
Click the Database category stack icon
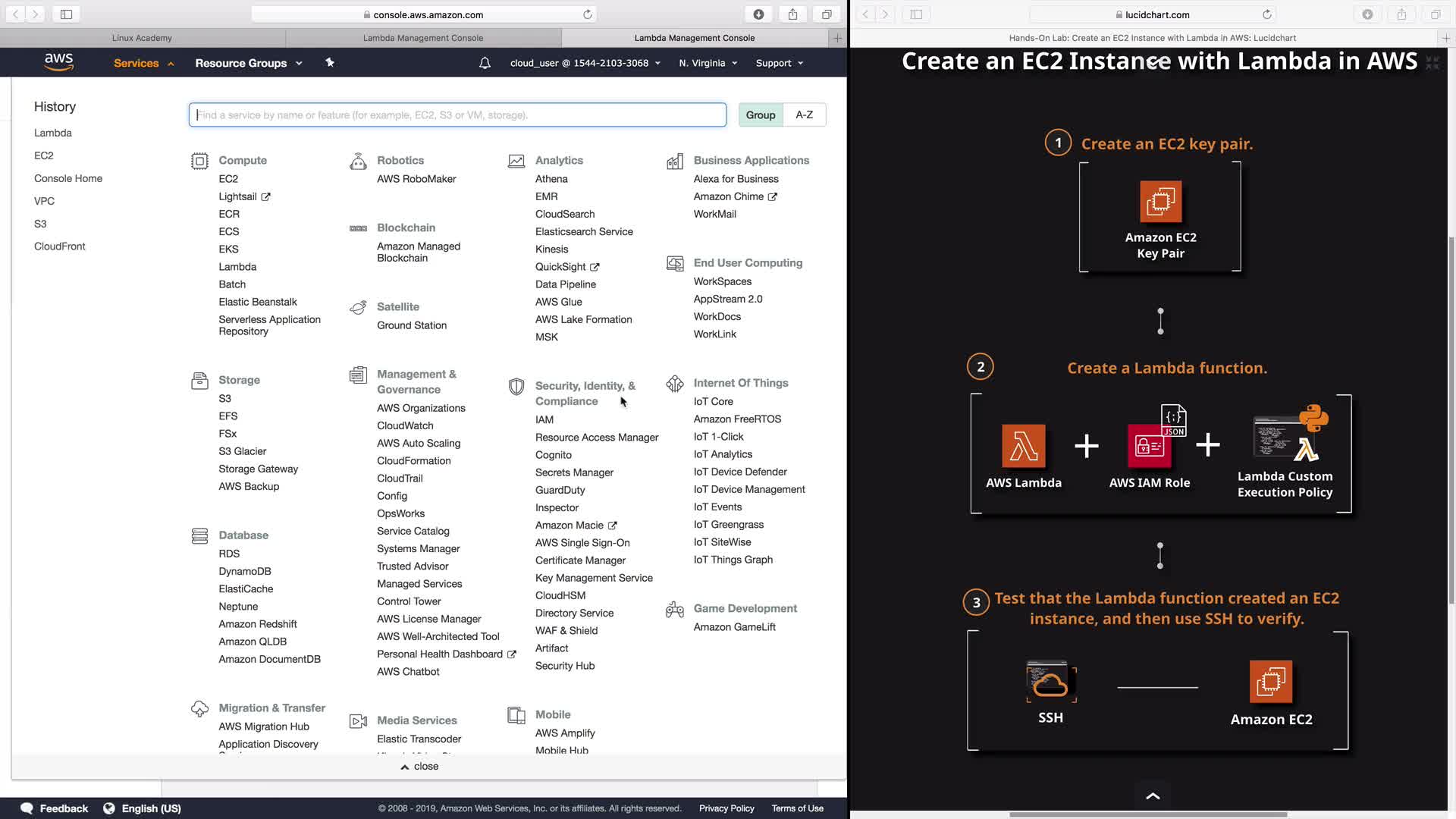(199, 536)
